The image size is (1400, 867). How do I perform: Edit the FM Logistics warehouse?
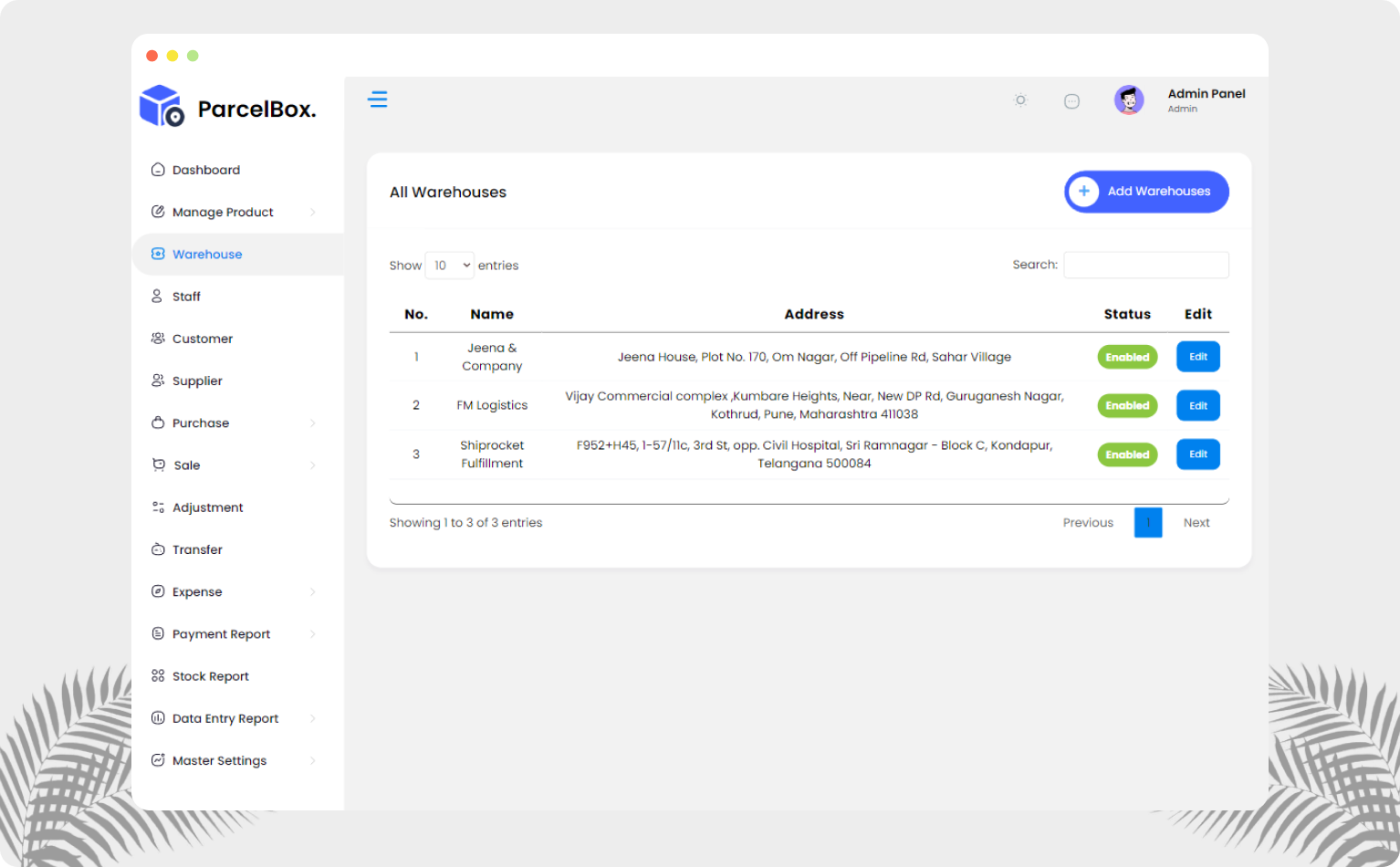1197,405
